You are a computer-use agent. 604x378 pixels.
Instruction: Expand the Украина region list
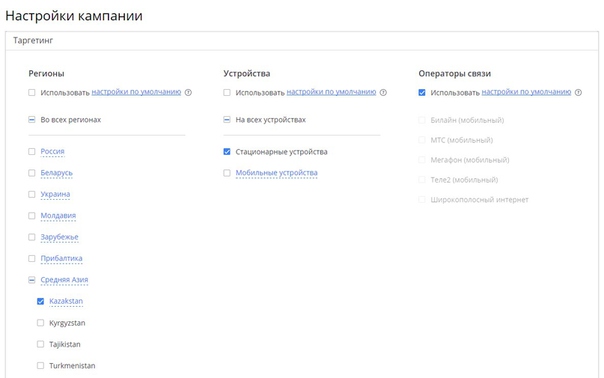point(55,194)
